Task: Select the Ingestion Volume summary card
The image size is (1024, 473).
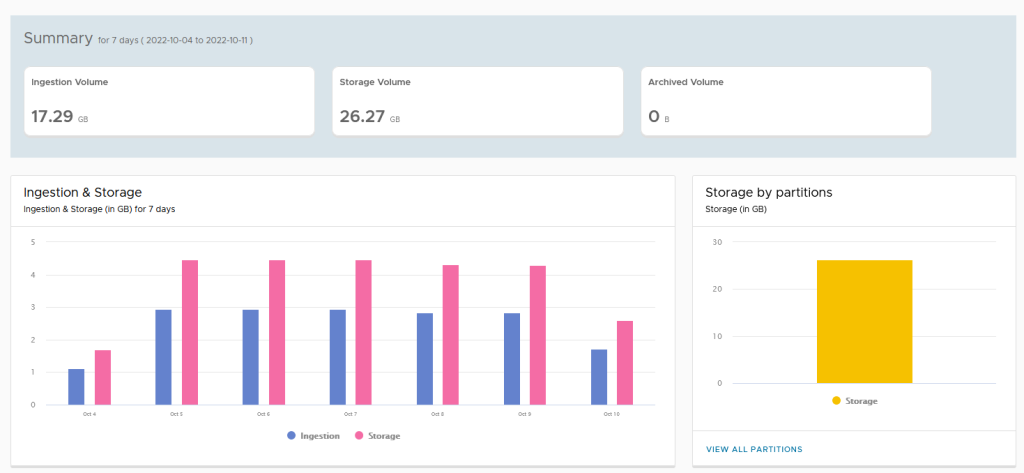Action: [x=169, y=101]
